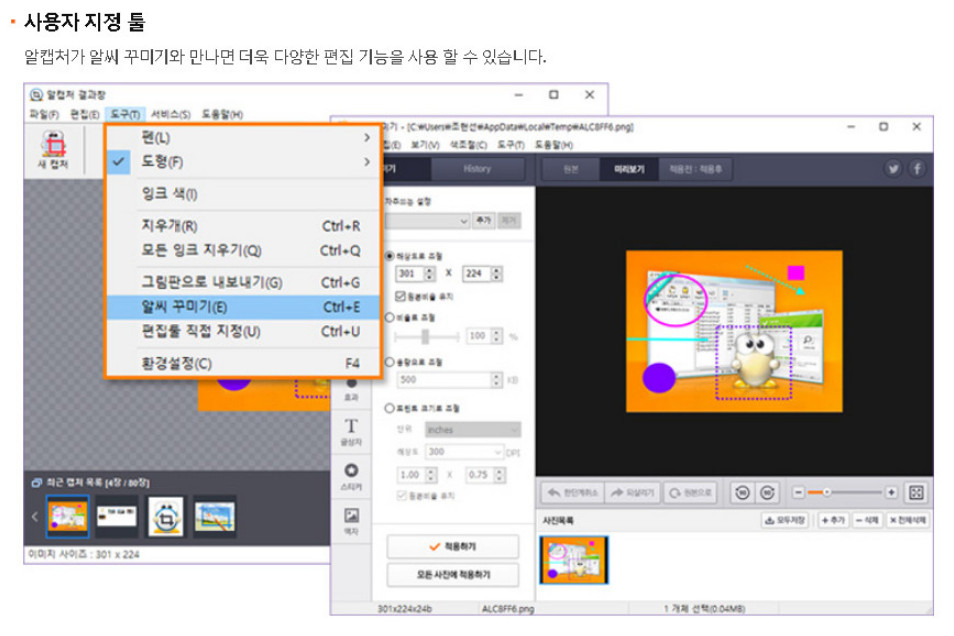Zoom out with the minus icon

799,492
